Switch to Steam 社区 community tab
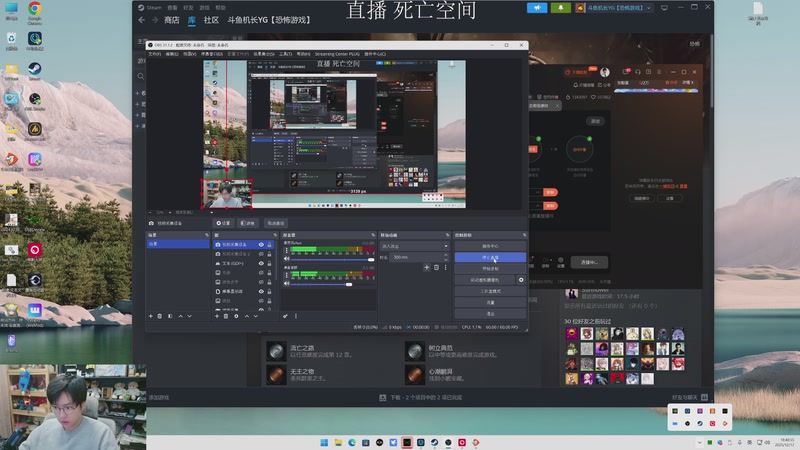The image size is (800, 450). point(211,20)
